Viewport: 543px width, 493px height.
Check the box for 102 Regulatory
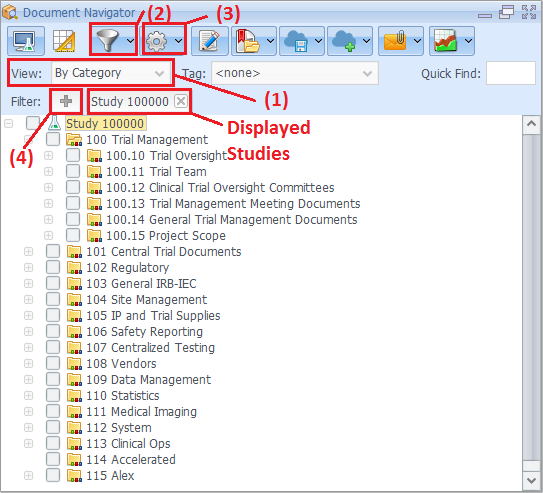click(53, 267)
